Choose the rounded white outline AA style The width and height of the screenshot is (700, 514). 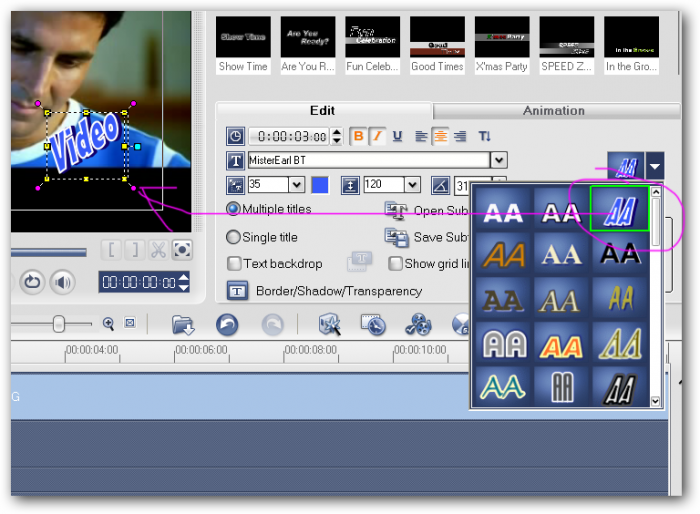tap(503, 344)
